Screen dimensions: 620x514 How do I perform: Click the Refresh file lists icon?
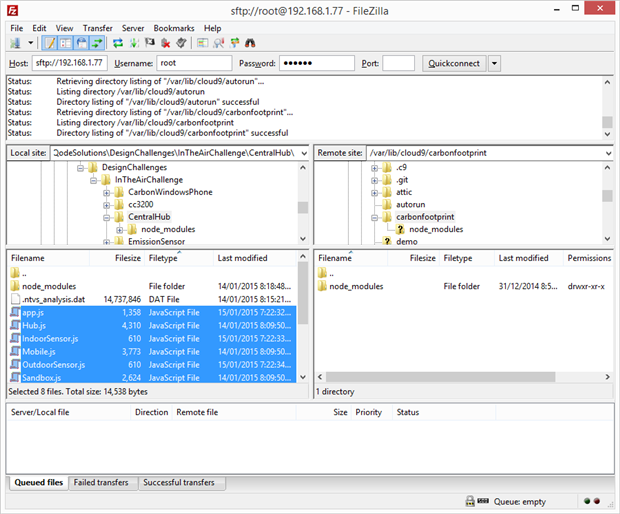tap(118, 43)
